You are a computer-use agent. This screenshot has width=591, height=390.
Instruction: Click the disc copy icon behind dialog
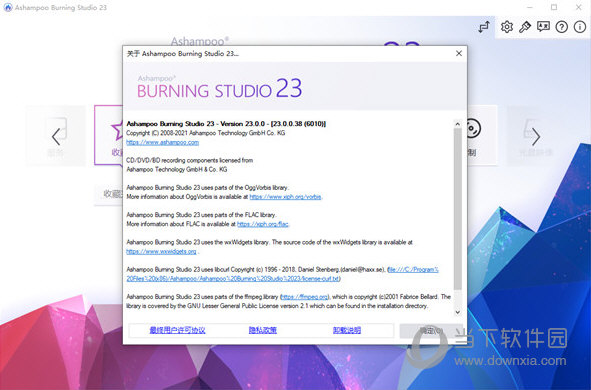pyautogui.click(x=472, y=129)
